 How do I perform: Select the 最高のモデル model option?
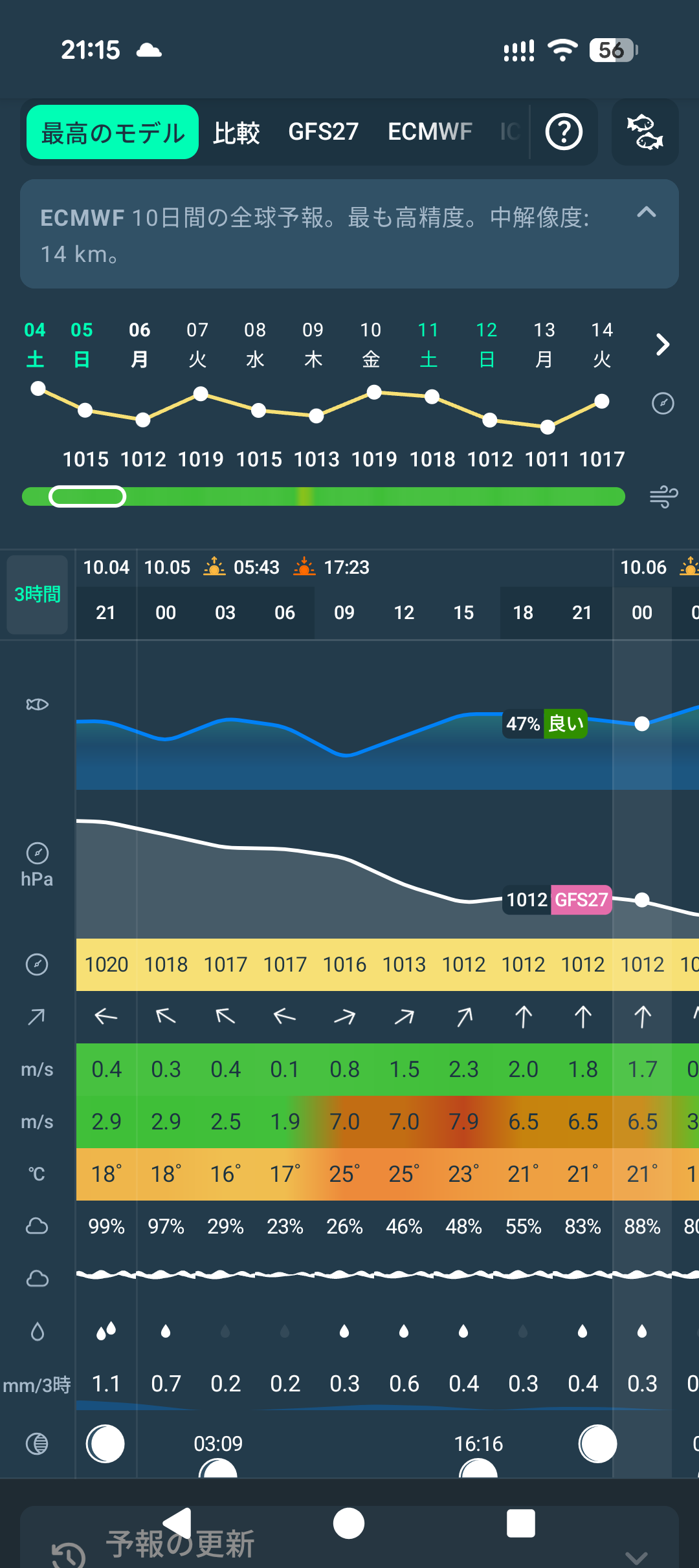[113, 133]
